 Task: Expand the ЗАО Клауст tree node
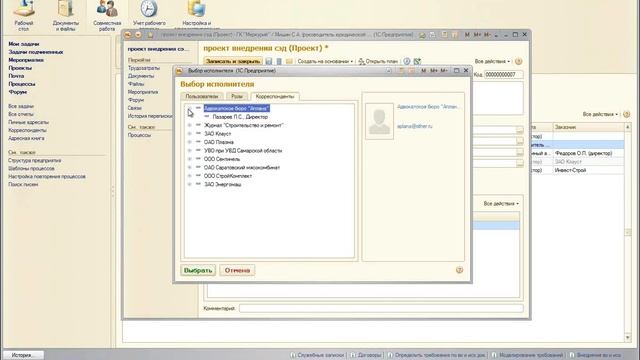189,133
